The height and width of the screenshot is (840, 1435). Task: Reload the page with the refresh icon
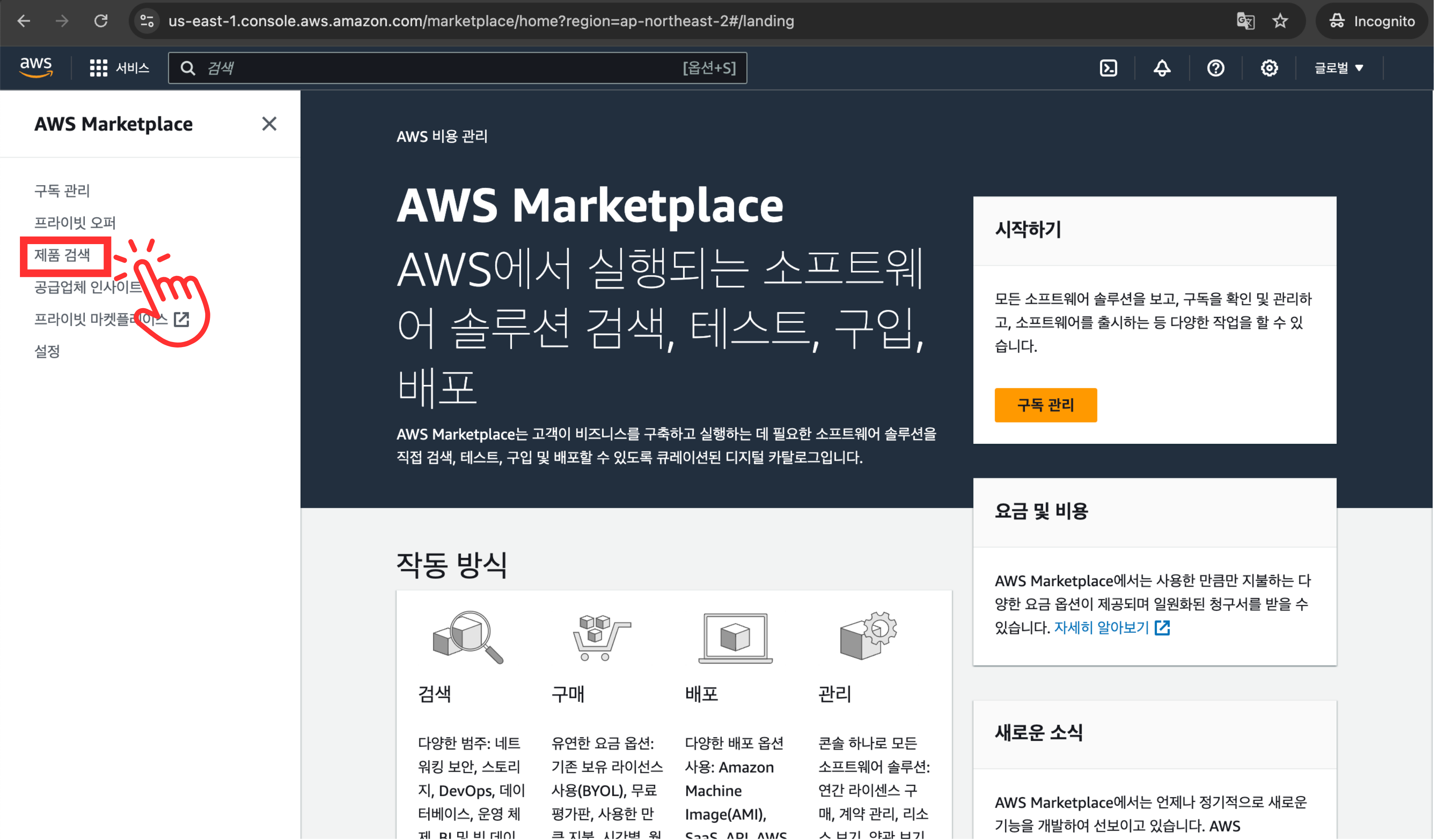(101, 21)
